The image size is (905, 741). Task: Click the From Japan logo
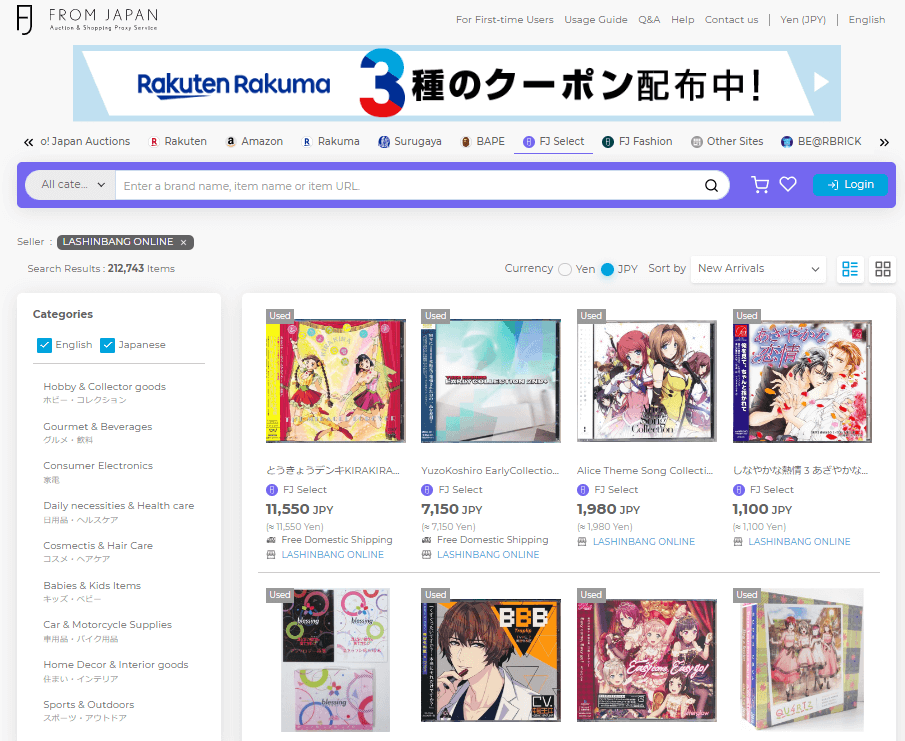(x=87, y=20)
